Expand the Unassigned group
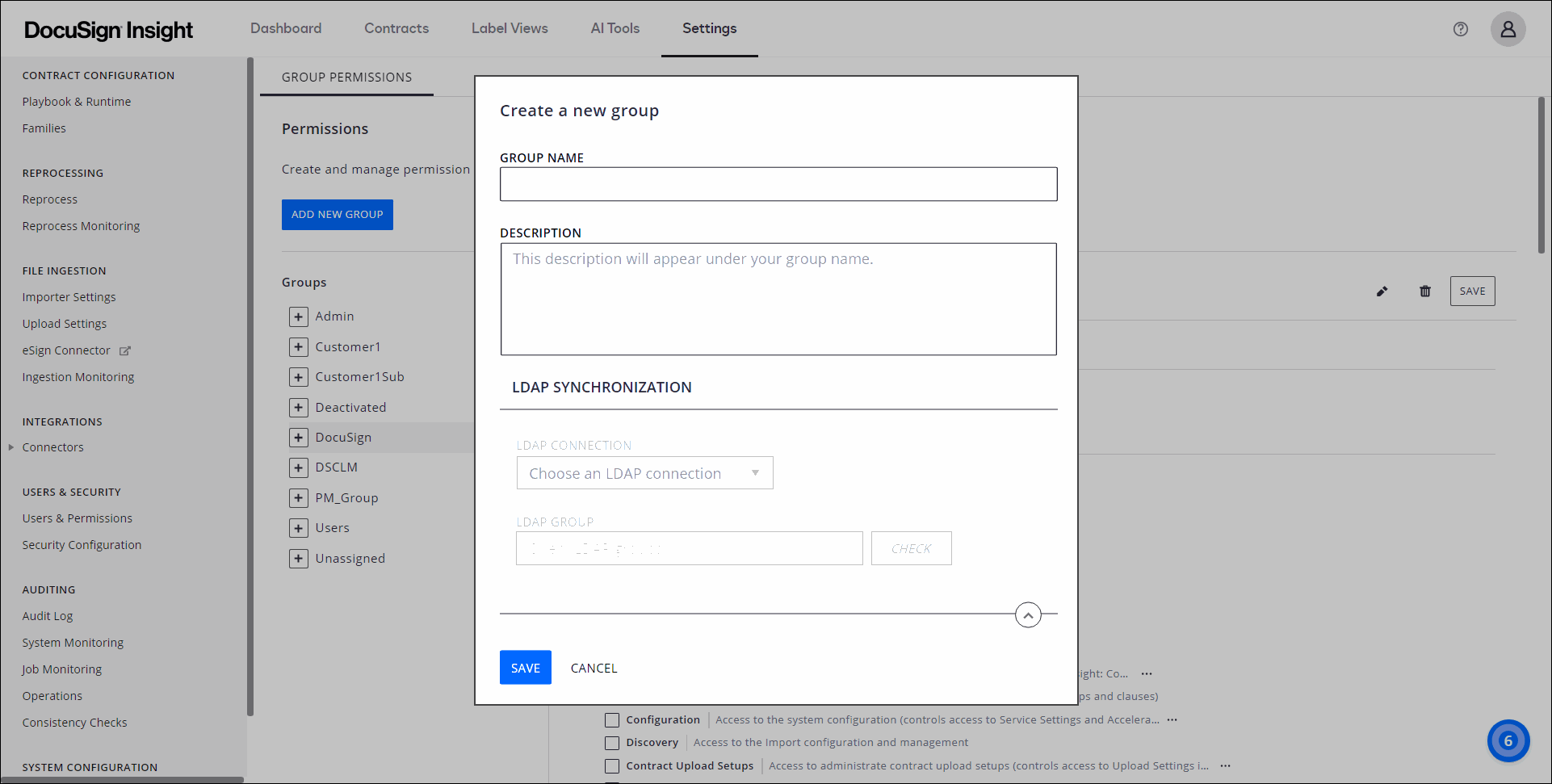Viewport: 1552px width, 784px height. pyautogui.click(x=299, y=559)
